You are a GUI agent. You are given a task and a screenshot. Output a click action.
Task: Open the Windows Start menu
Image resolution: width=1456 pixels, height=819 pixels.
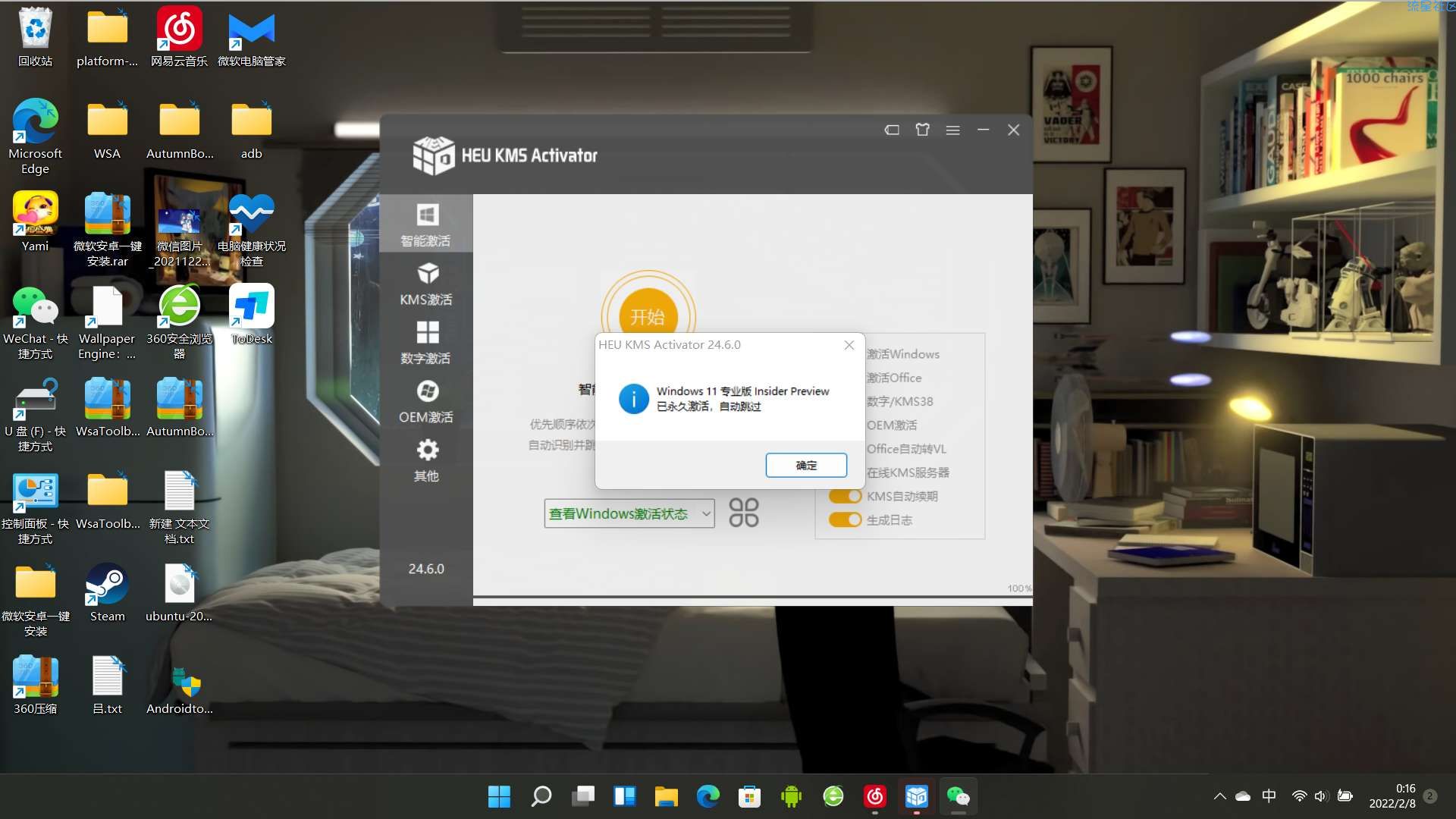[499, 796]
